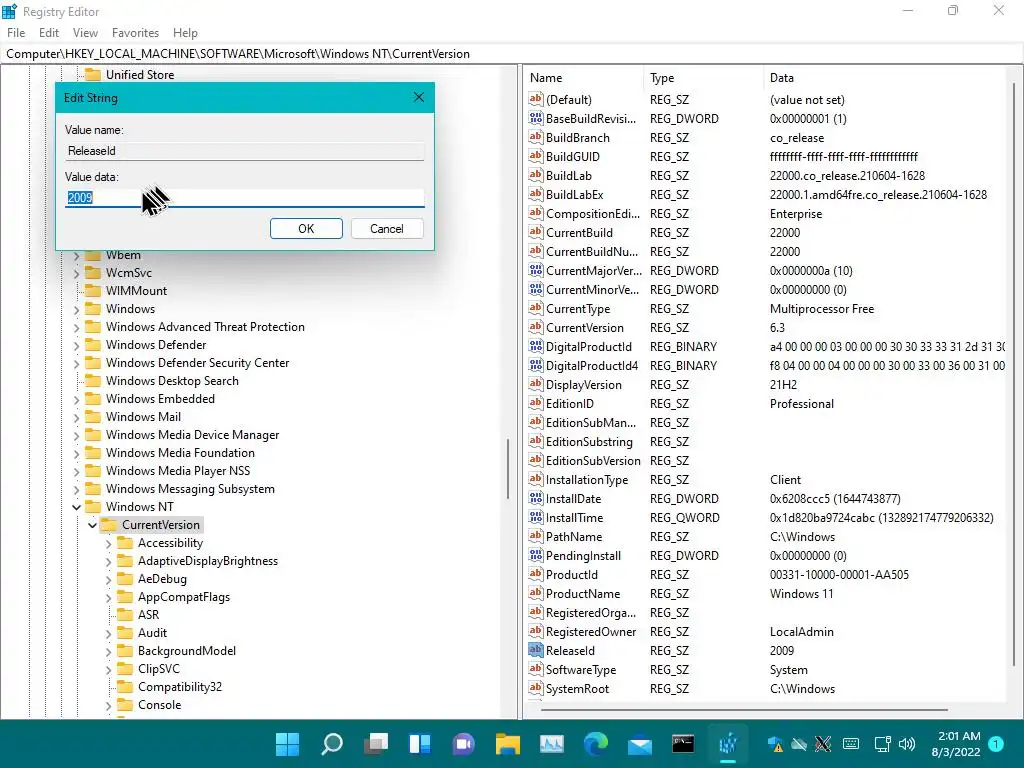
Task: Select the Windows Desktop Search key
Action: point(172,381)
